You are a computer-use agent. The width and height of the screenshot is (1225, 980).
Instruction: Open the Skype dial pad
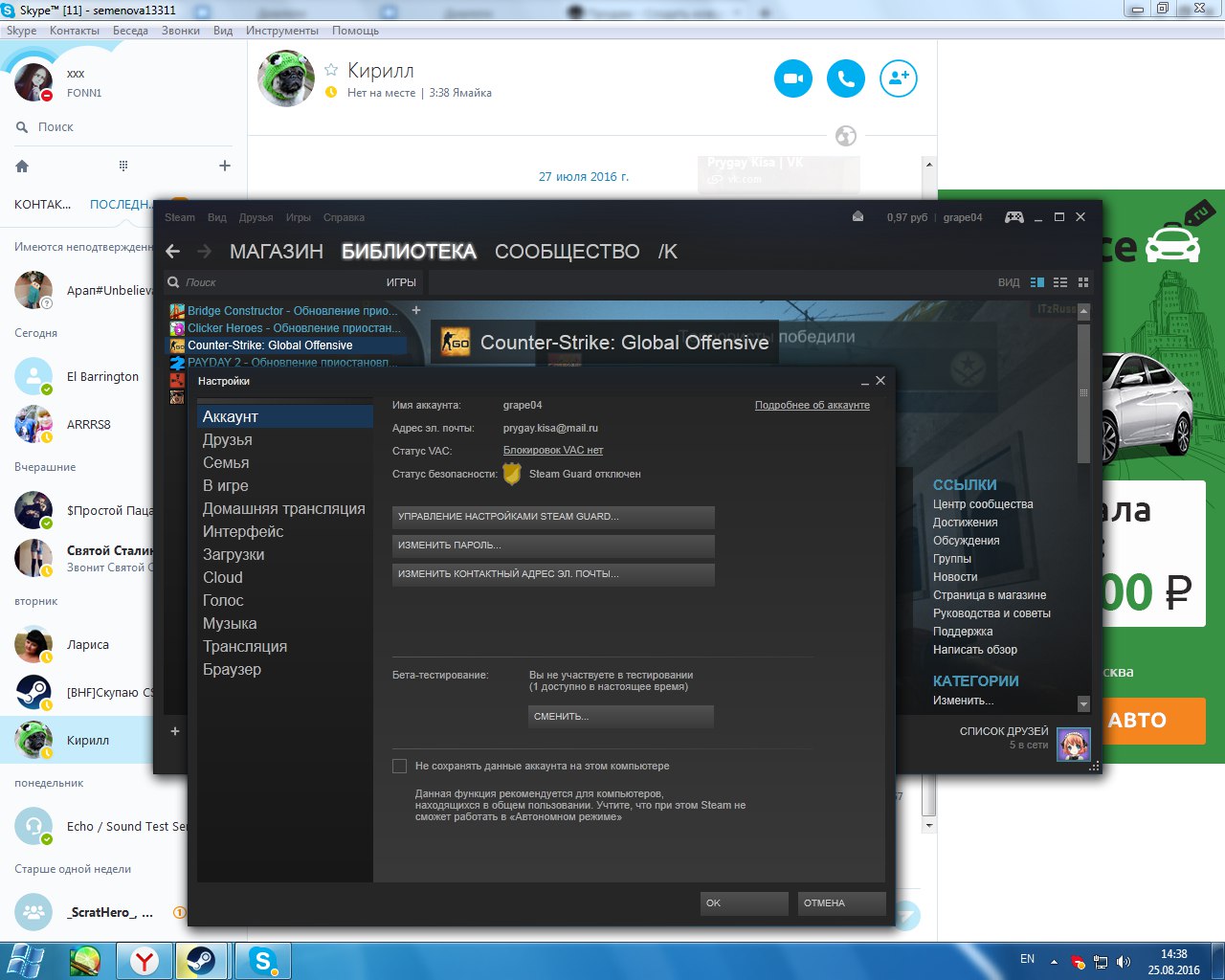click(x=123, y=166)
